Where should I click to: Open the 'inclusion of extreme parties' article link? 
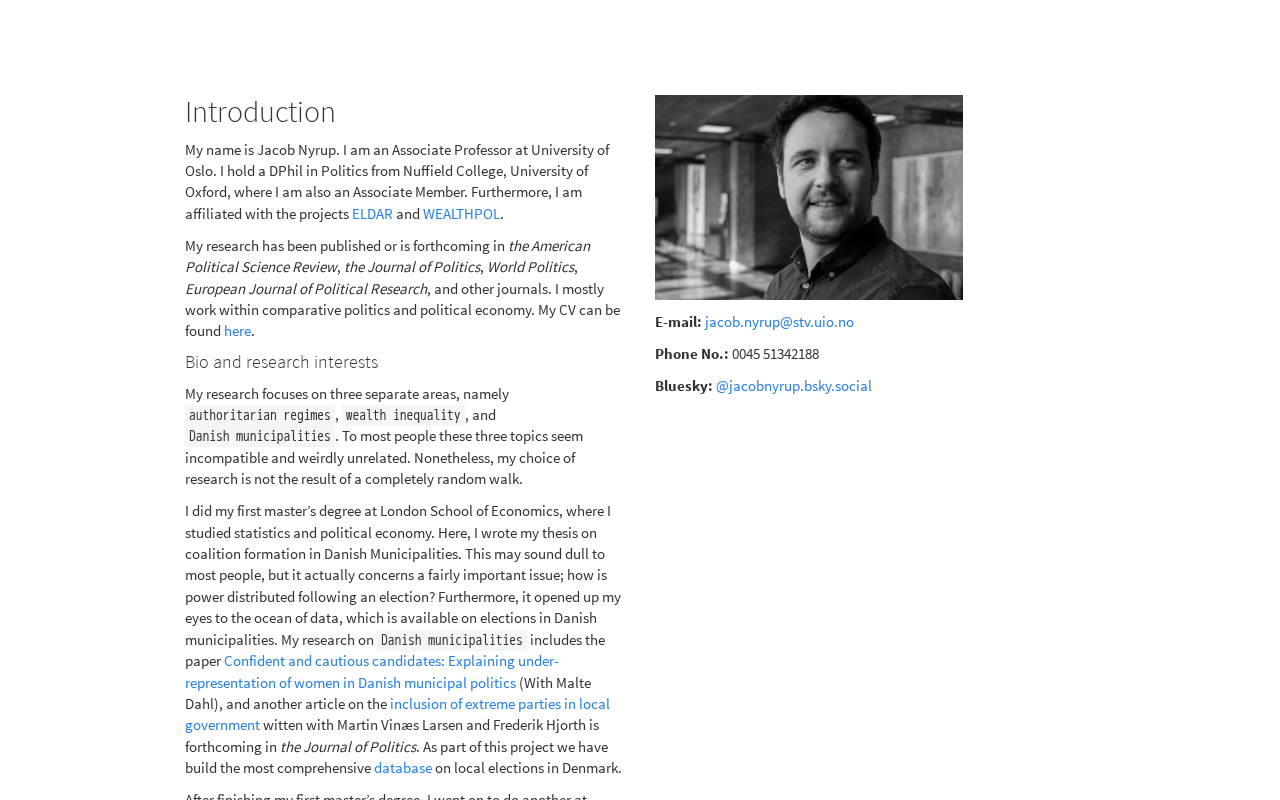point(499,704)
